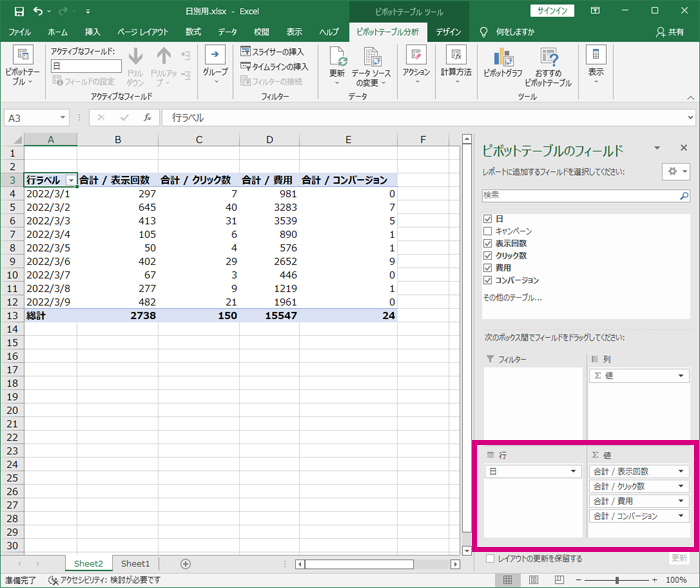The width and height of the screenshot is (700, 588).
Task: Uncheck the コンバージョン field checkbox
Action: click(x=488, y=280)
